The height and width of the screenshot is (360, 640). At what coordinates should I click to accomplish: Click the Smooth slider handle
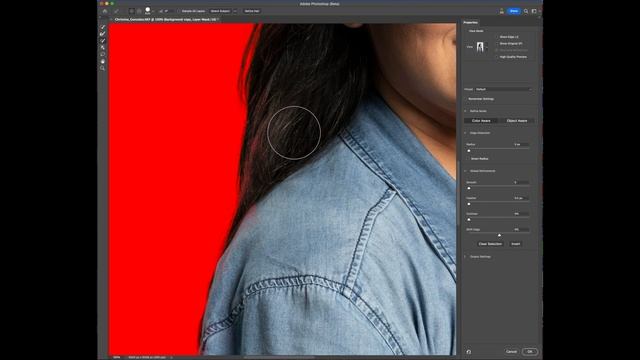coord(469,188)
